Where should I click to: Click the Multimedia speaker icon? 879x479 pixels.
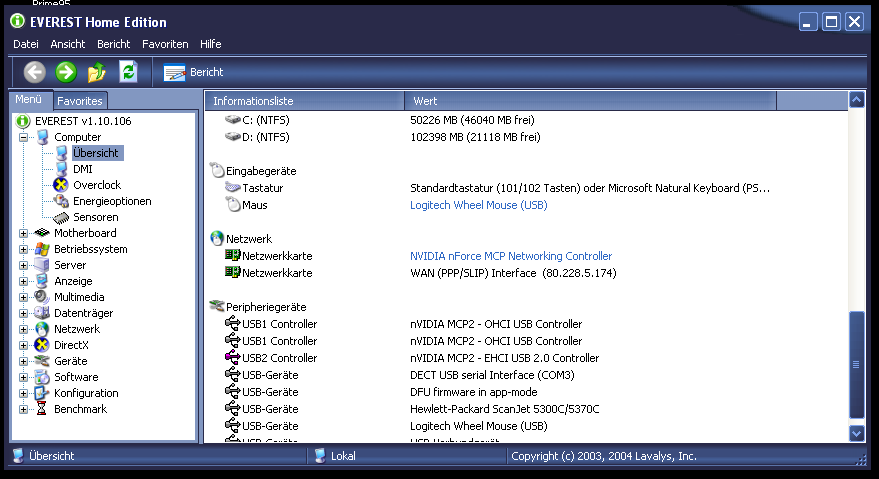pyautogui.click(x=42, y=297)
